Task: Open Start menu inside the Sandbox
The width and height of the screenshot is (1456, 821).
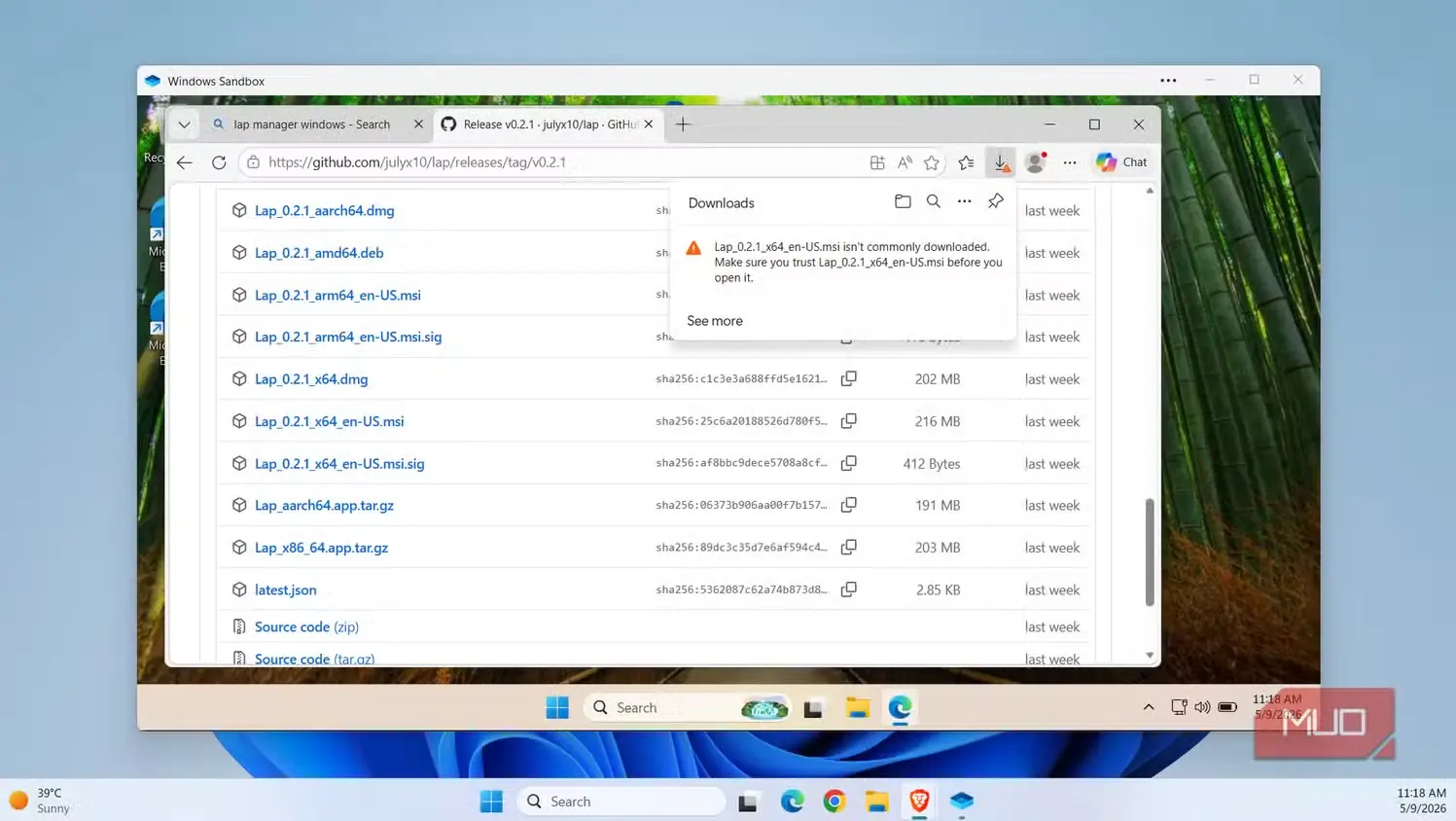Action: pos(557,707)
